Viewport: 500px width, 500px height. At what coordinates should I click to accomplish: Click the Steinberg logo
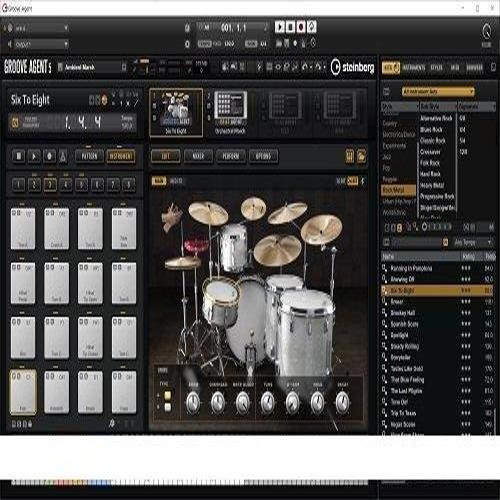click(353, 67)
